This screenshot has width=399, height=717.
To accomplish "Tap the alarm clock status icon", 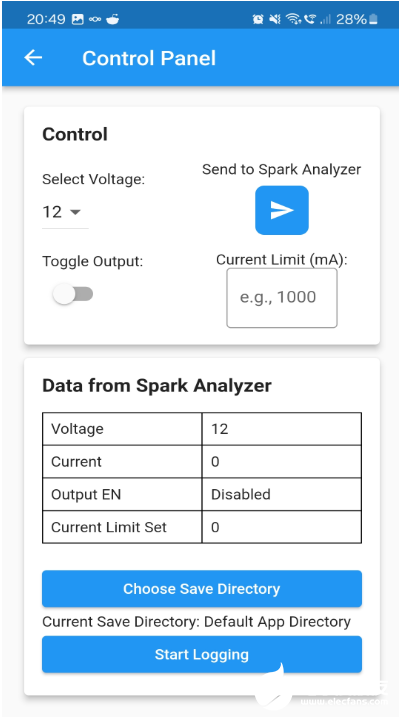I will tap(258, 19).
